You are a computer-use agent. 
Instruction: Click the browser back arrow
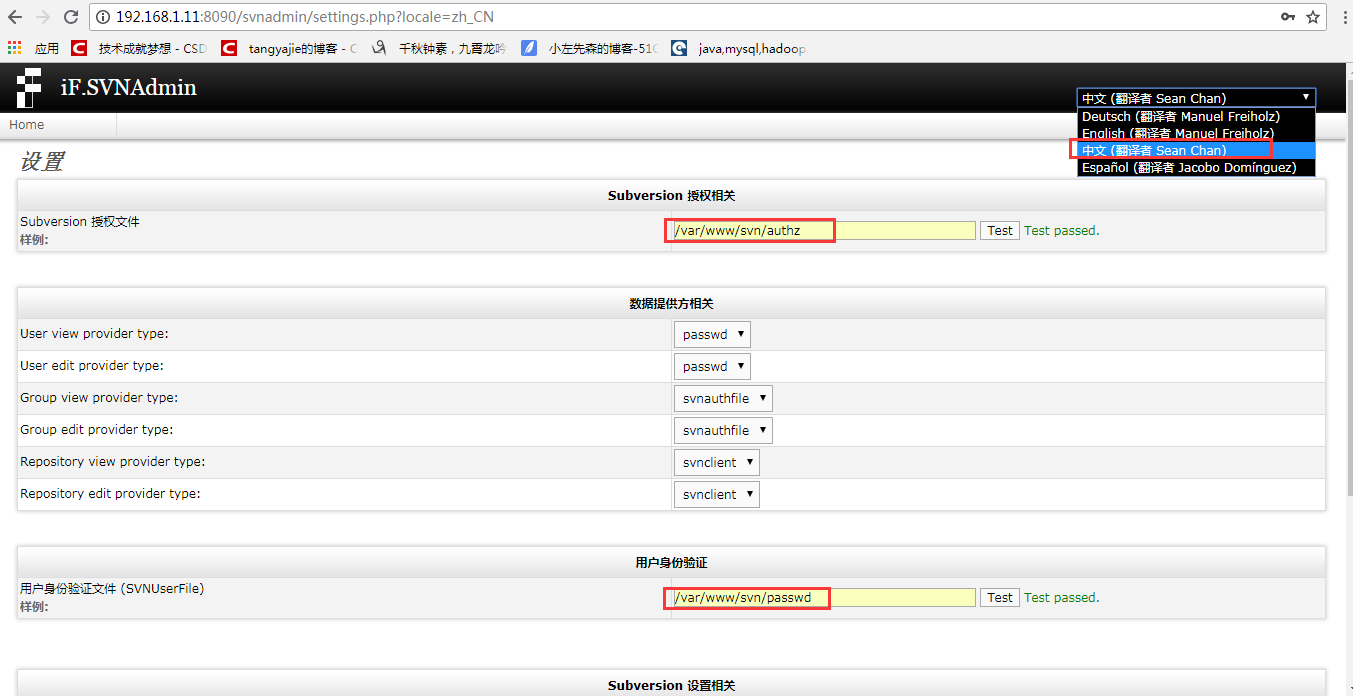tap(15, 17)
